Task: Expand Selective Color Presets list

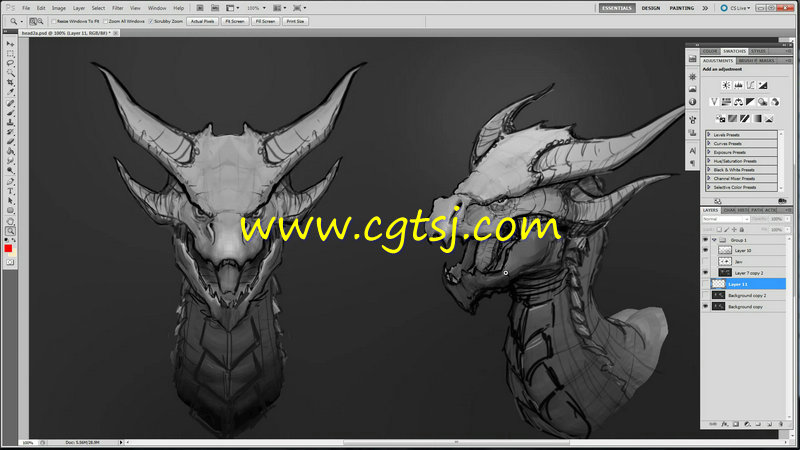Action: [709, 187]
